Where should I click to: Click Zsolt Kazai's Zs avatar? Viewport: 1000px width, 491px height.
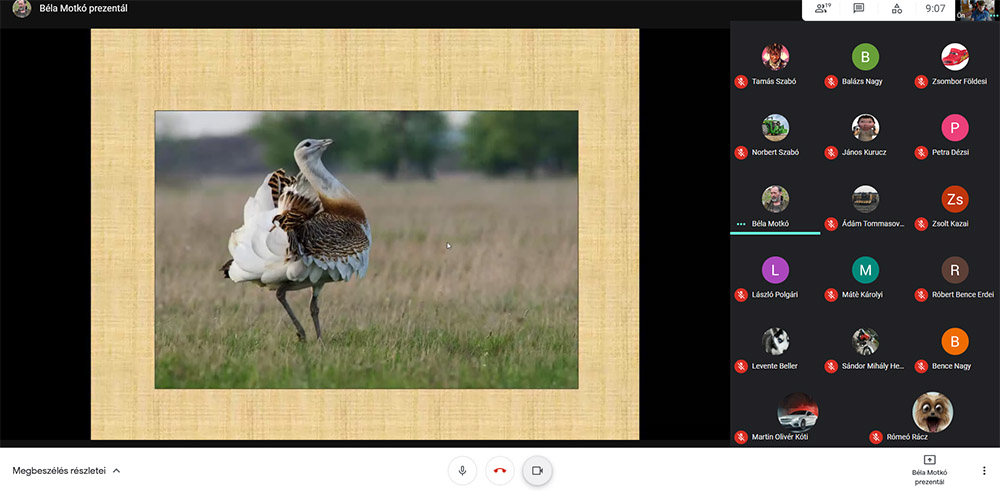[955, 199]
